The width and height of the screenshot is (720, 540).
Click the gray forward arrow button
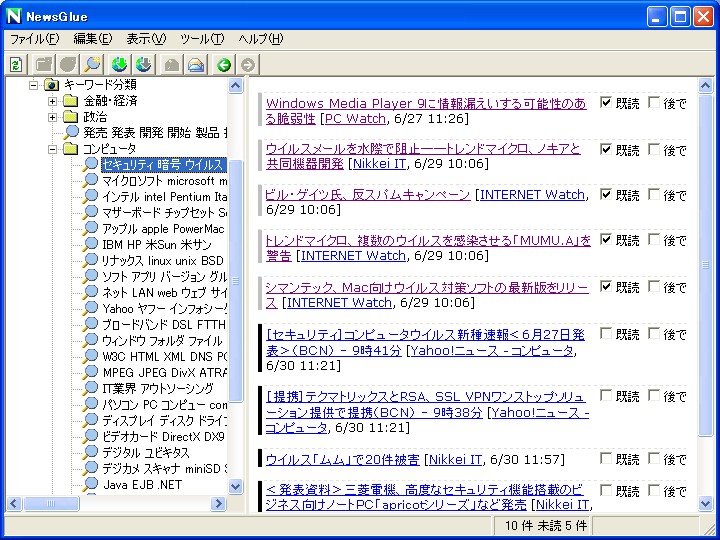pyautogui.click(x=248, y=64)
